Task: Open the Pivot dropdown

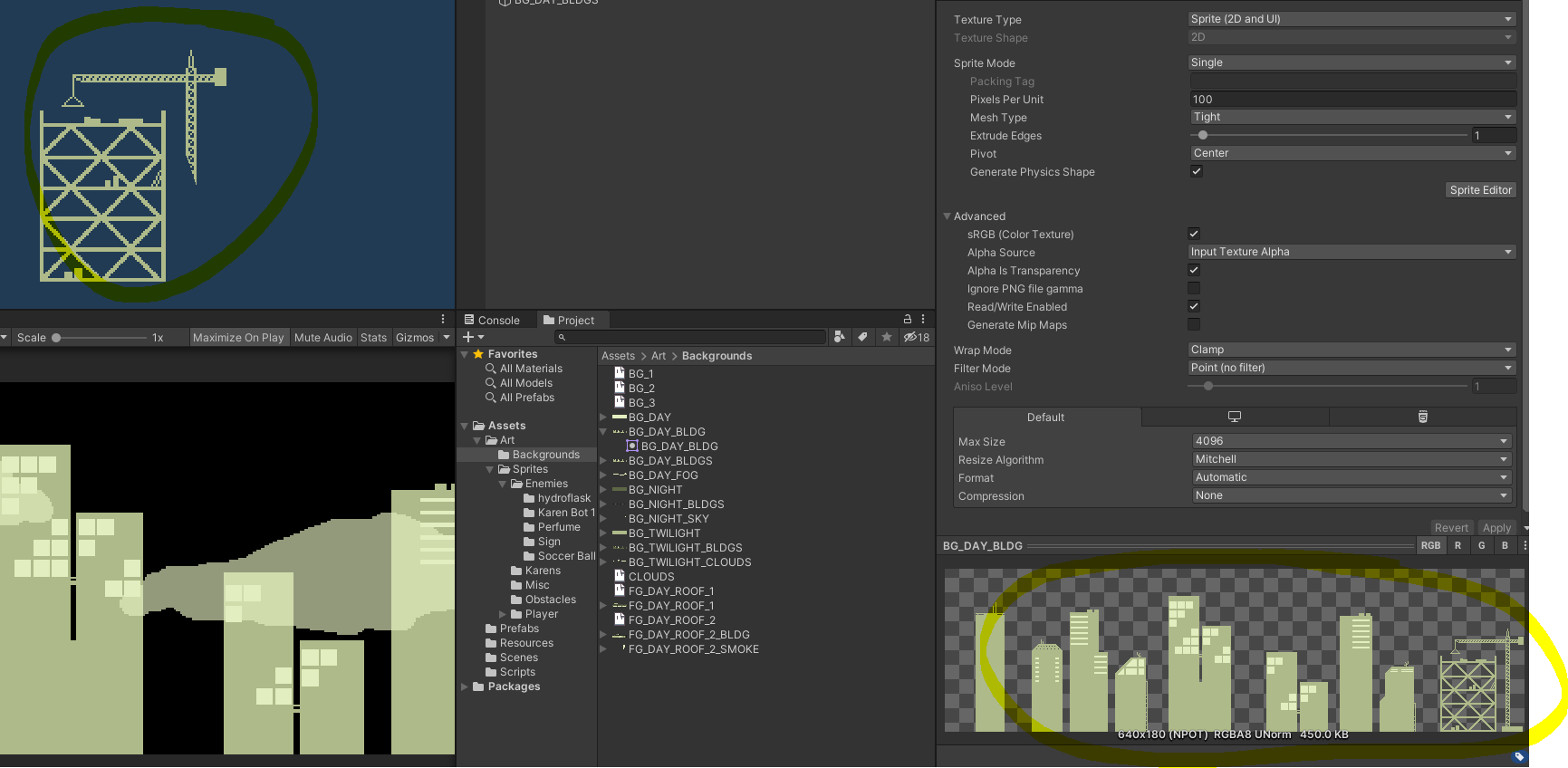Action: click(1353, 153)
